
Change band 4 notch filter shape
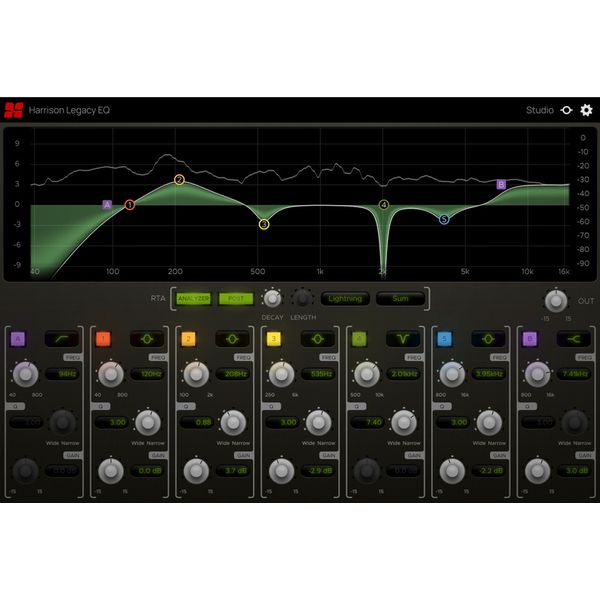[x=403, y=339]
